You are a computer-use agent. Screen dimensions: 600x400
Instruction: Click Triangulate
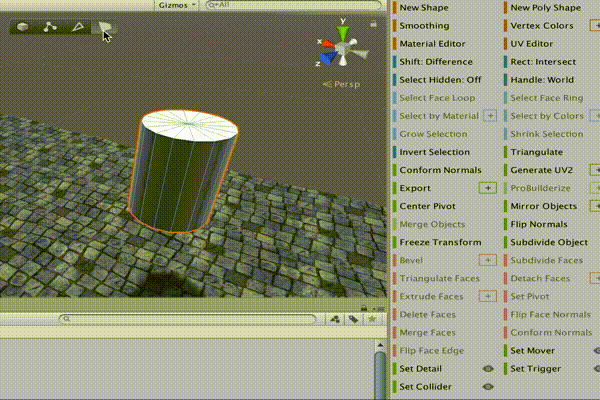(536, 152)
